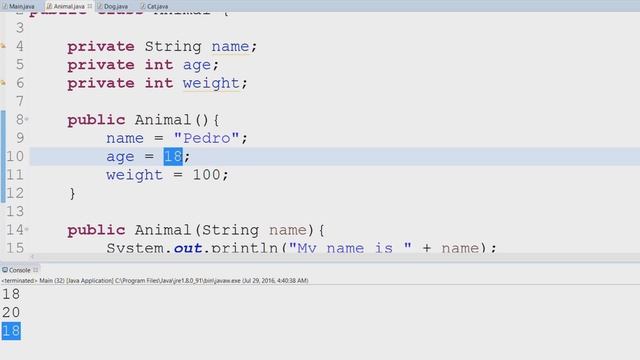Click the highlighted 18 in console output
This screenshot has width=640, height=360.
(11, 331)
